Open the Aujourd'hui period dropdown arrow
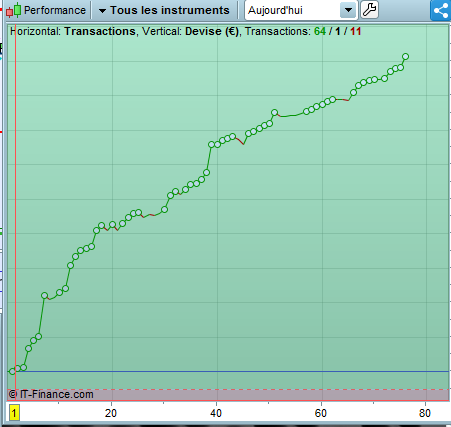The height and width of the screenshot is (427, 451). 348,10
